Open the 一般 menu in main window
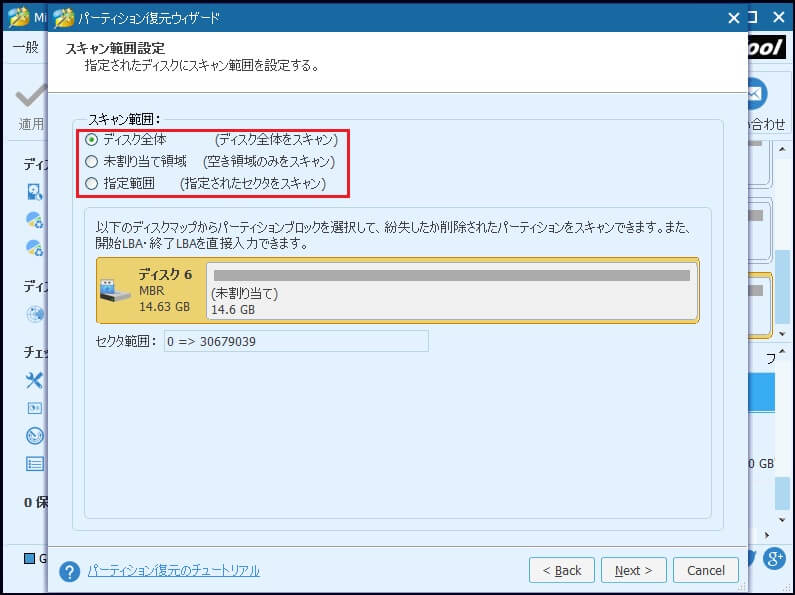This screenshot has width=795, height=595. (x=24, y=48)
